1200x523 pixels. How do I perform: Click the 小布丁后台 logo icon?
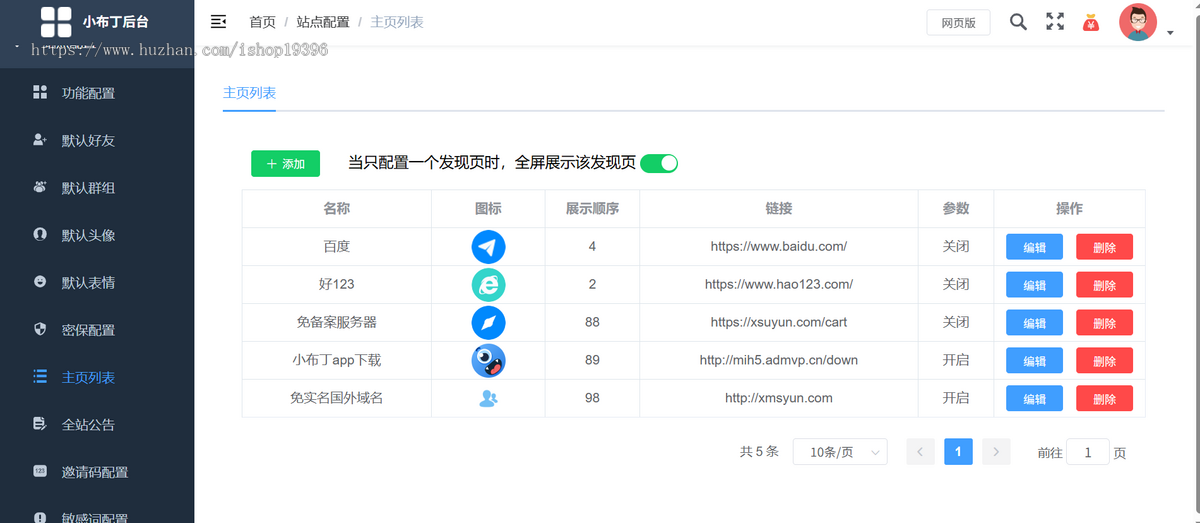coord(56,22)
